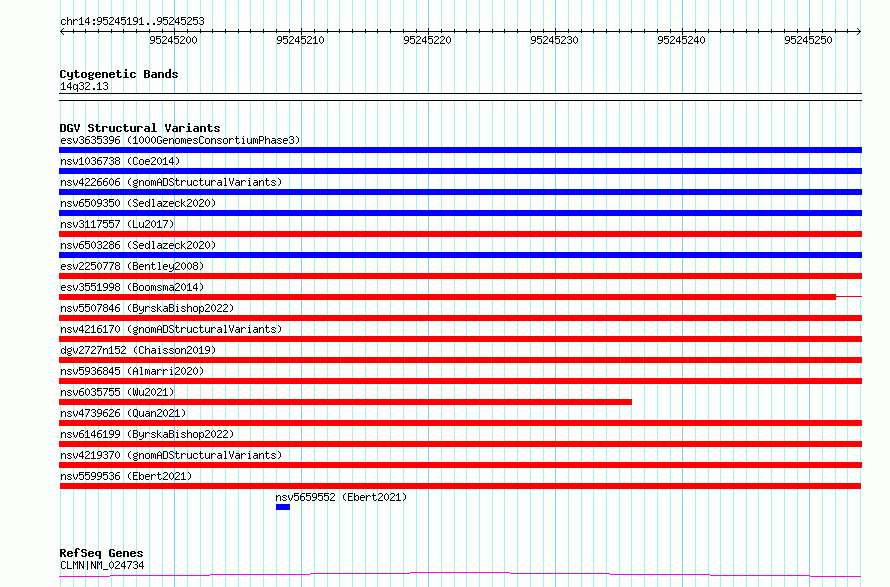Select the 14q32.13 band label
This screenshot has height=587, width=890.
(84, 86)
